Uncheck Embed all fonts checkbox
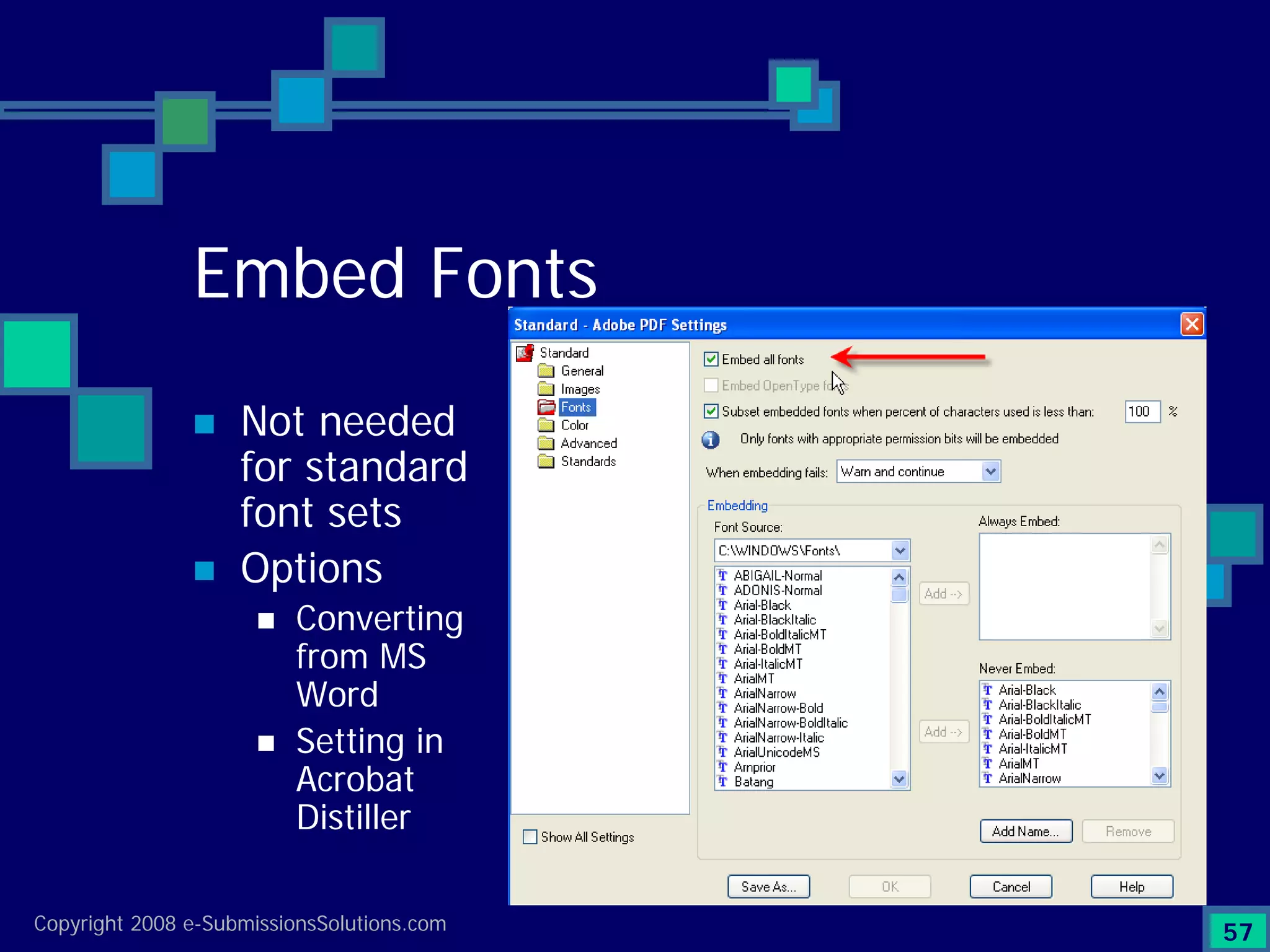 click(711, 359)
